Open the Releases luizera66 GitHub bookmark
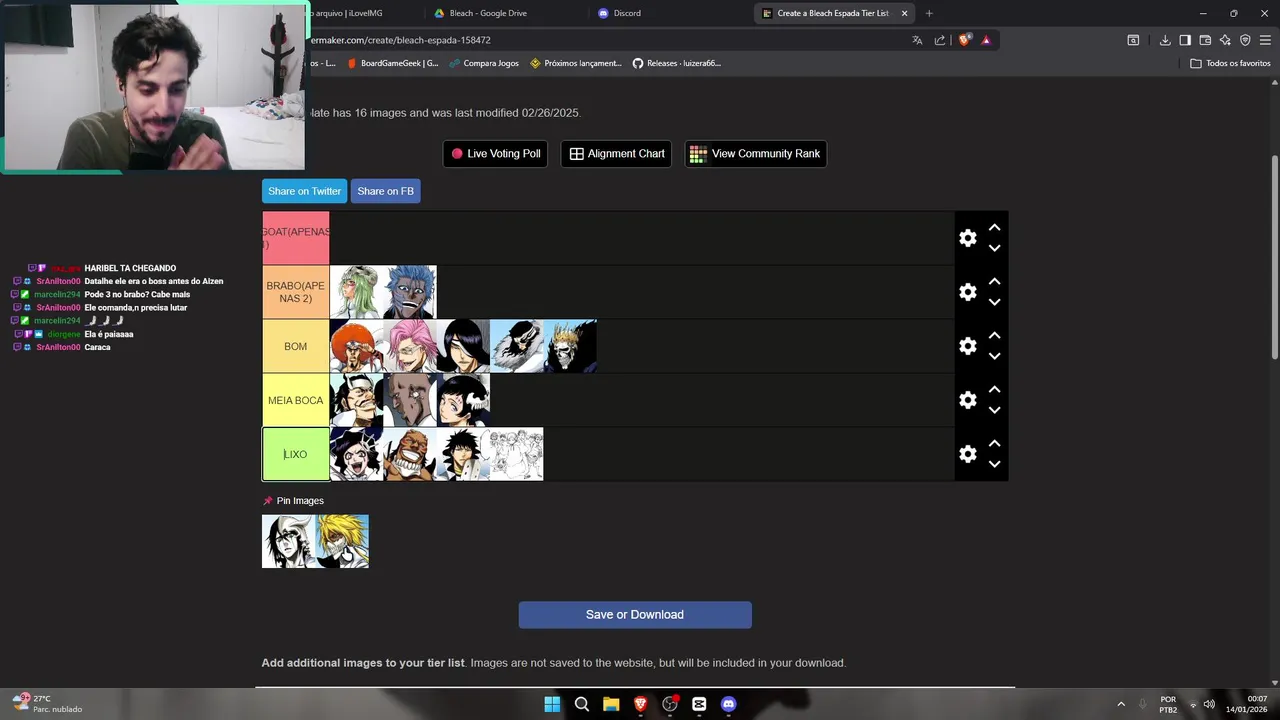 tap(676, 63)
